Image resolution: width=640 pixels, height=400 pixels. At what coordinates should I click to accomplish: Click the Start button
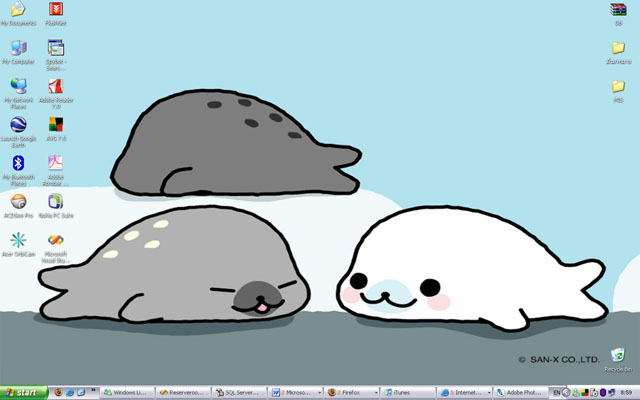click(x=24, y=393)
